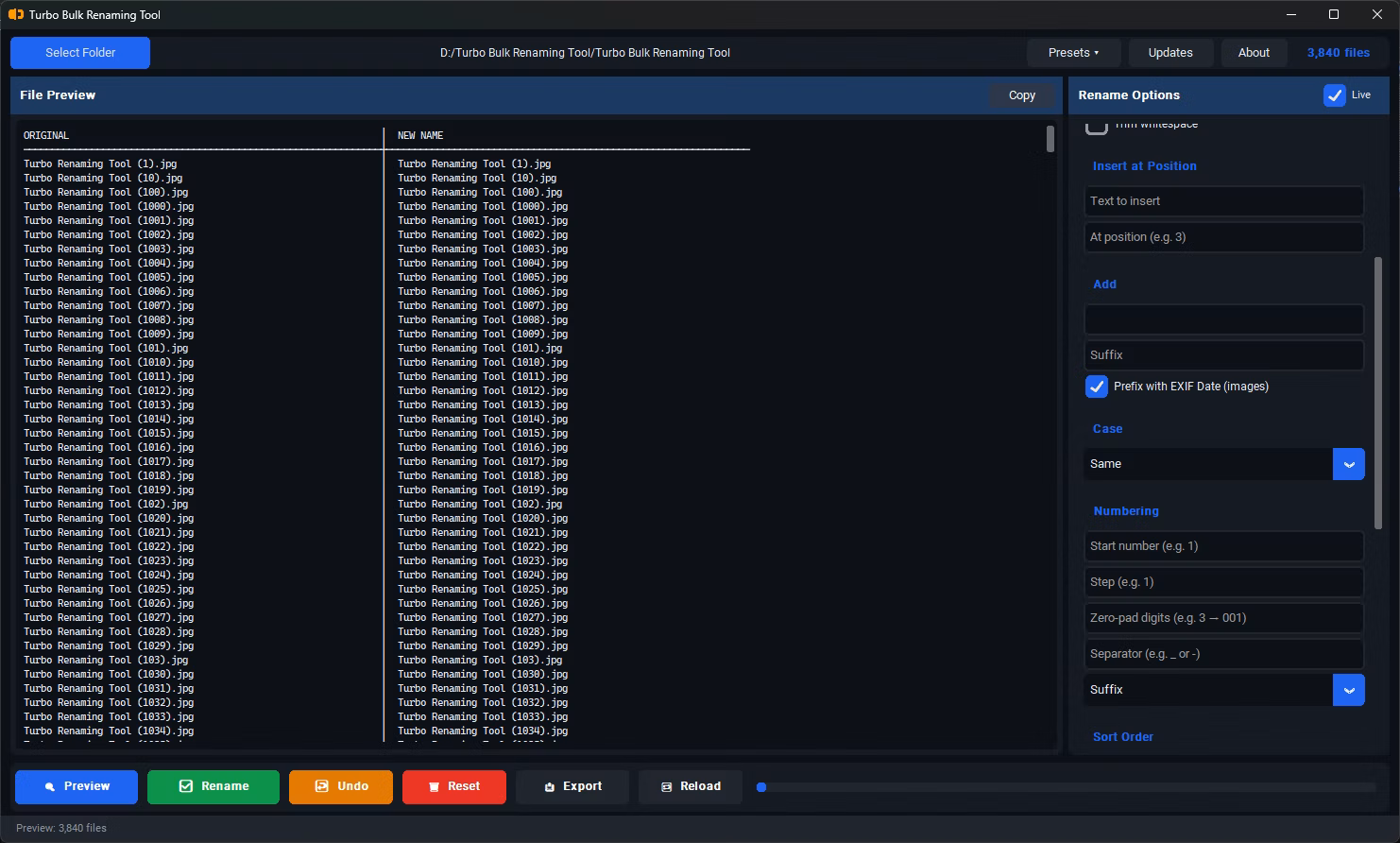Image resolution: width=1400 pixels, height=843 pixels.
Task: Open the Presets dropdown menu
Action: point(1073,53)
